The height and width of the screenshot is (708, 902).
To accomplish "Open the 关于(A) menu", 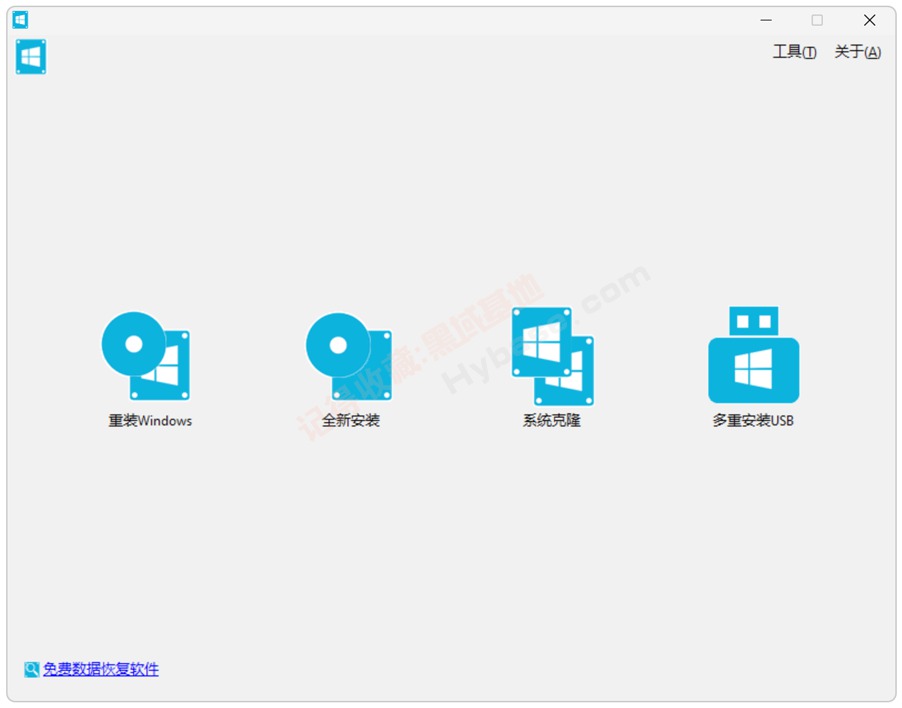I will [856, 52].
